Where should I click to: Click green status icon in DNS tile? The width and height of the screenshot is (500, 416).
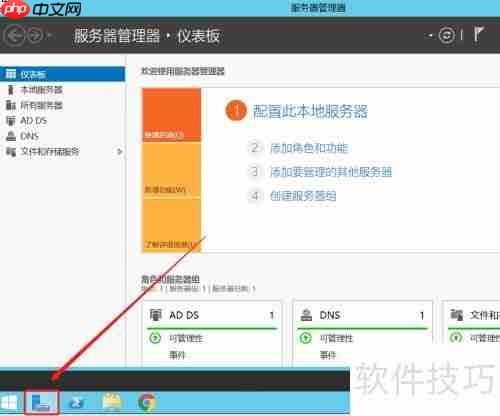tap(306, 338)
